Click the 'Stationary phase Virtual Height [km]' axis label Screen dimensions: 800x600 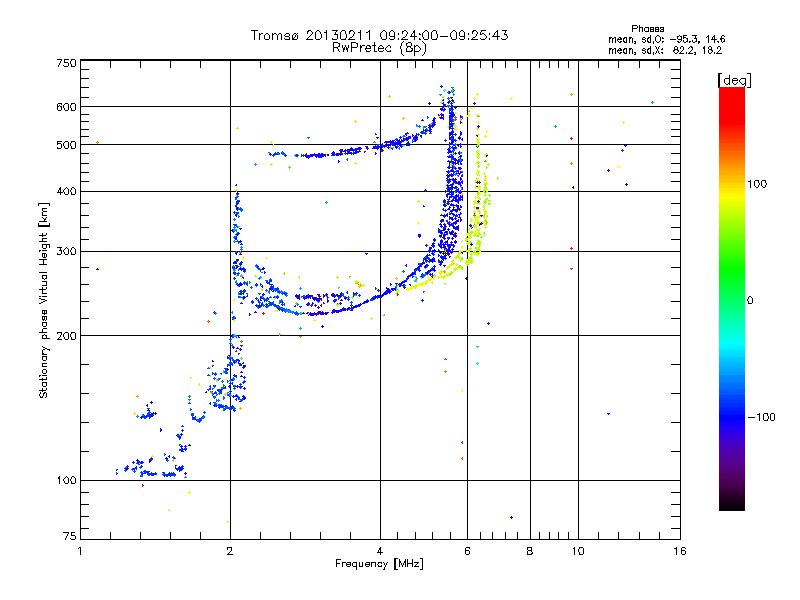pos(44,301)
